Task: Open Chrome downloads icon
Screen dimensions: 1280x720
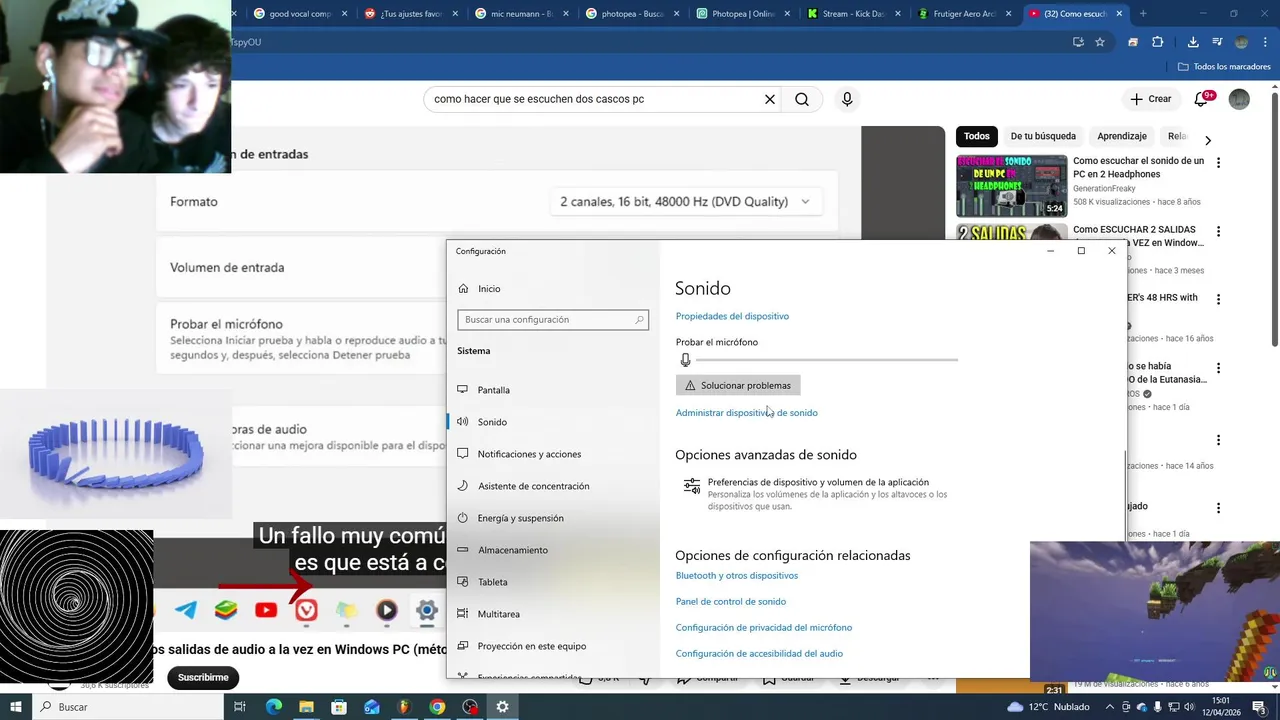Action: [x=1193, y=42]
